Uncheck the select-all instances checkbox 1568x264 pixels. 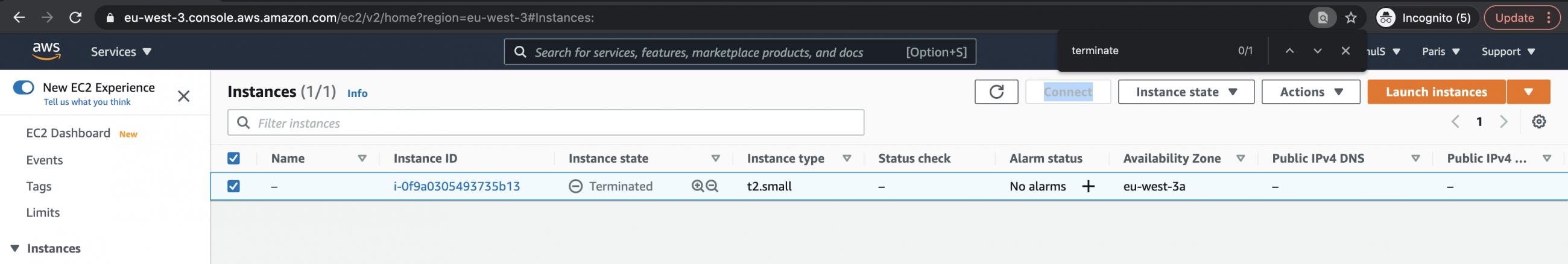tap(233, 158)
